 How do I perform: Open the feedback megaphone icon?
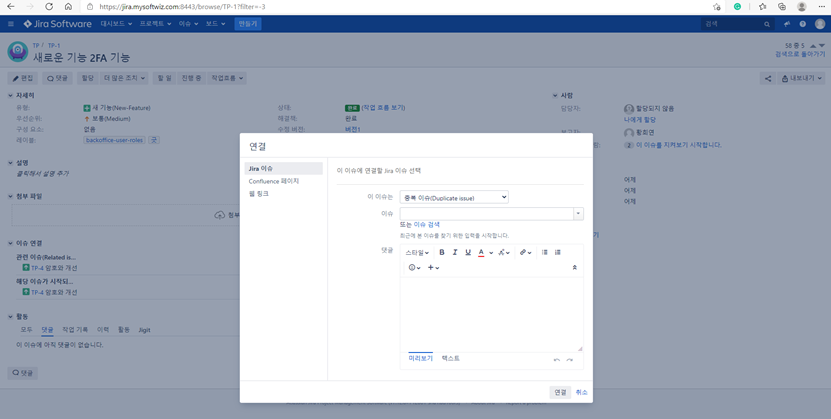click(788, 24)
